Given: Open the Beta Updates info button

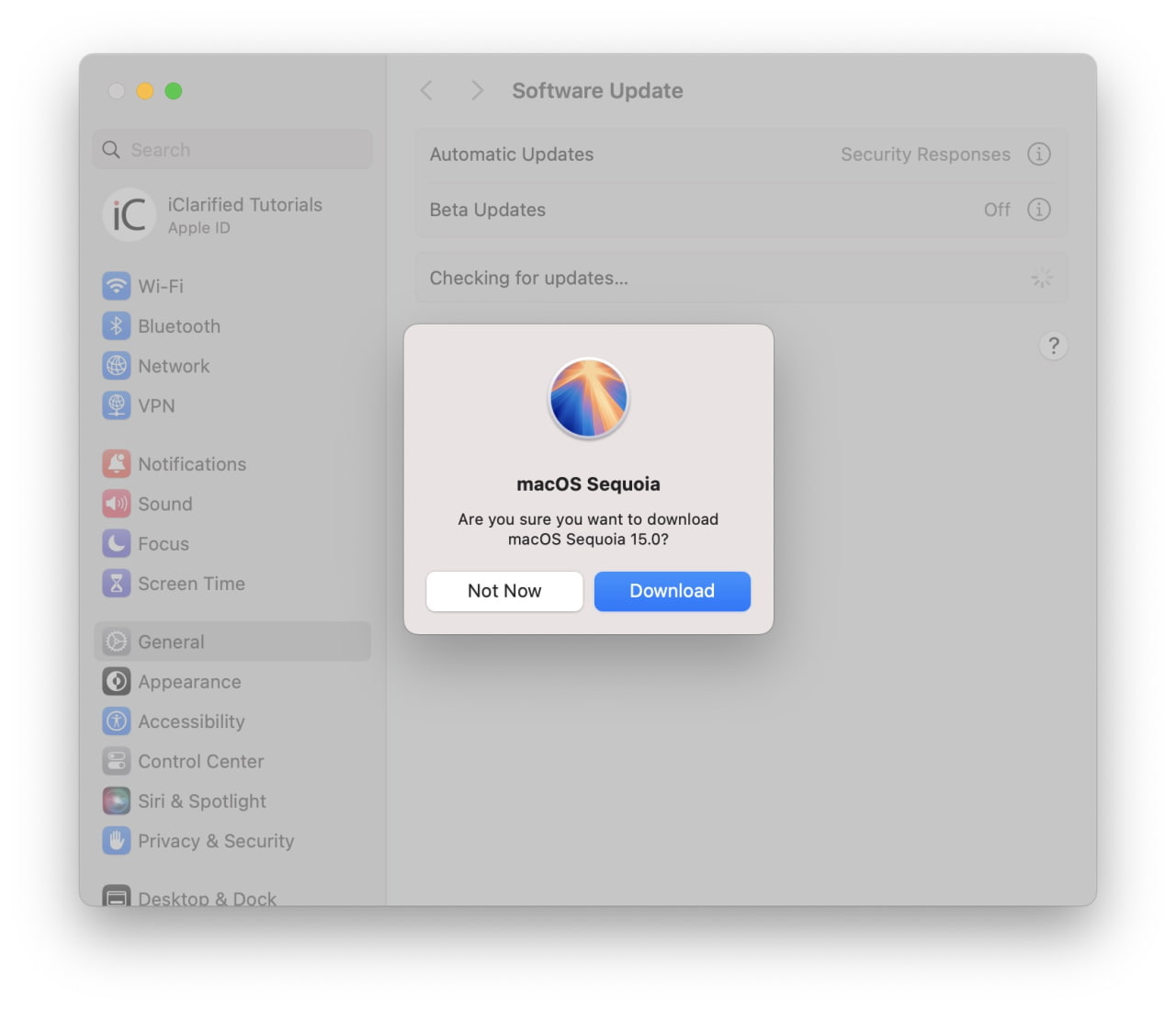Looking at the screenshot, I should tap(1039, 210).
